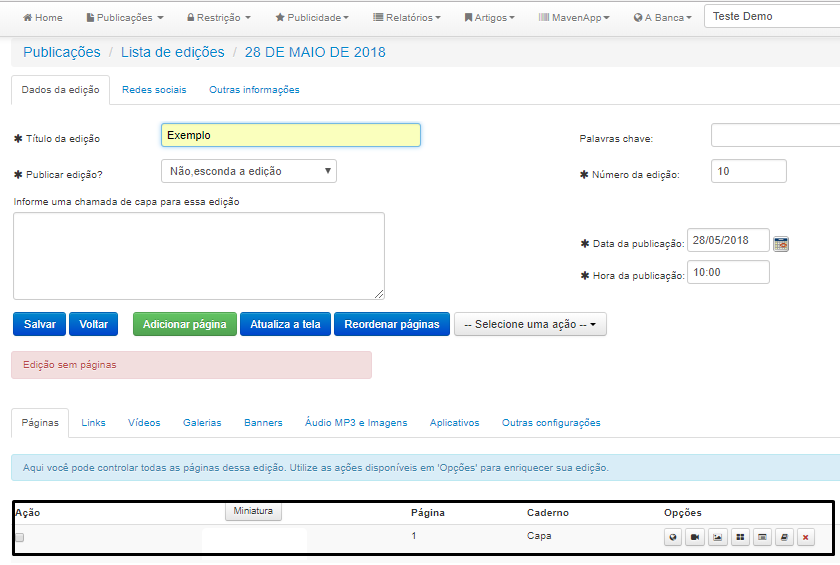840x565 pixels.
Task: Click the 28 DE MAIO DE 2018 breadcrumb
Action: (x=315, y=52)
